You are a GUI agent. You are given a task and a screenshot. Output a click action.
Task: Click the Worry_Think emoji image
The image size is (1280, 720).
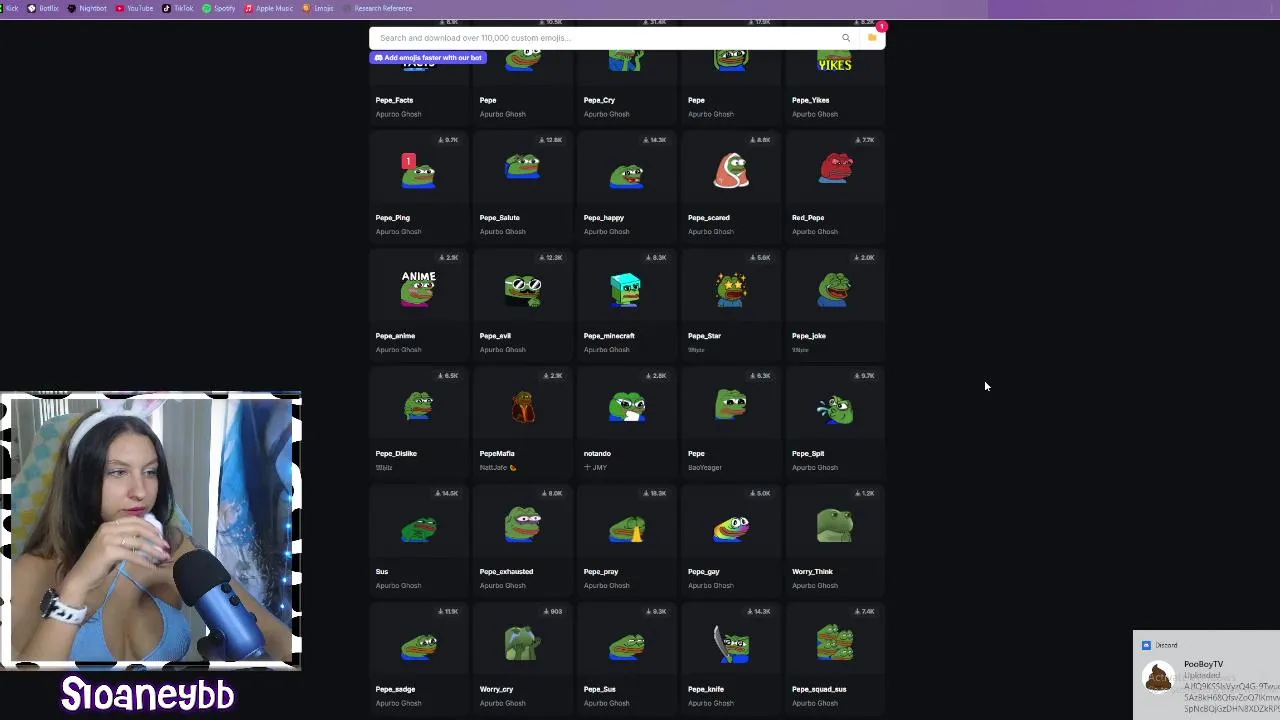[835, 525]
